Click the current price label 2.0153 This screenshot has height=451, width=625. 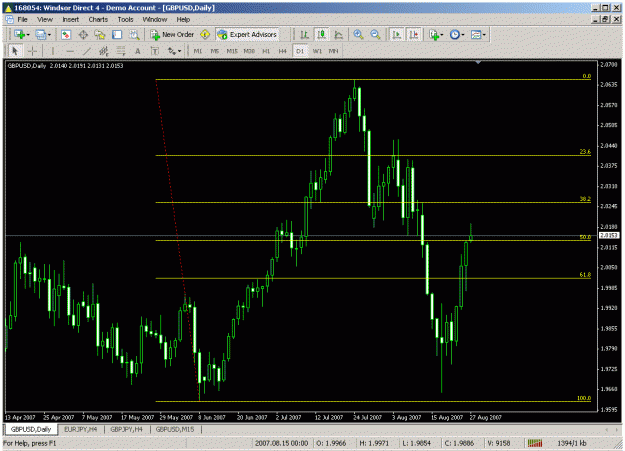[609, 236]
